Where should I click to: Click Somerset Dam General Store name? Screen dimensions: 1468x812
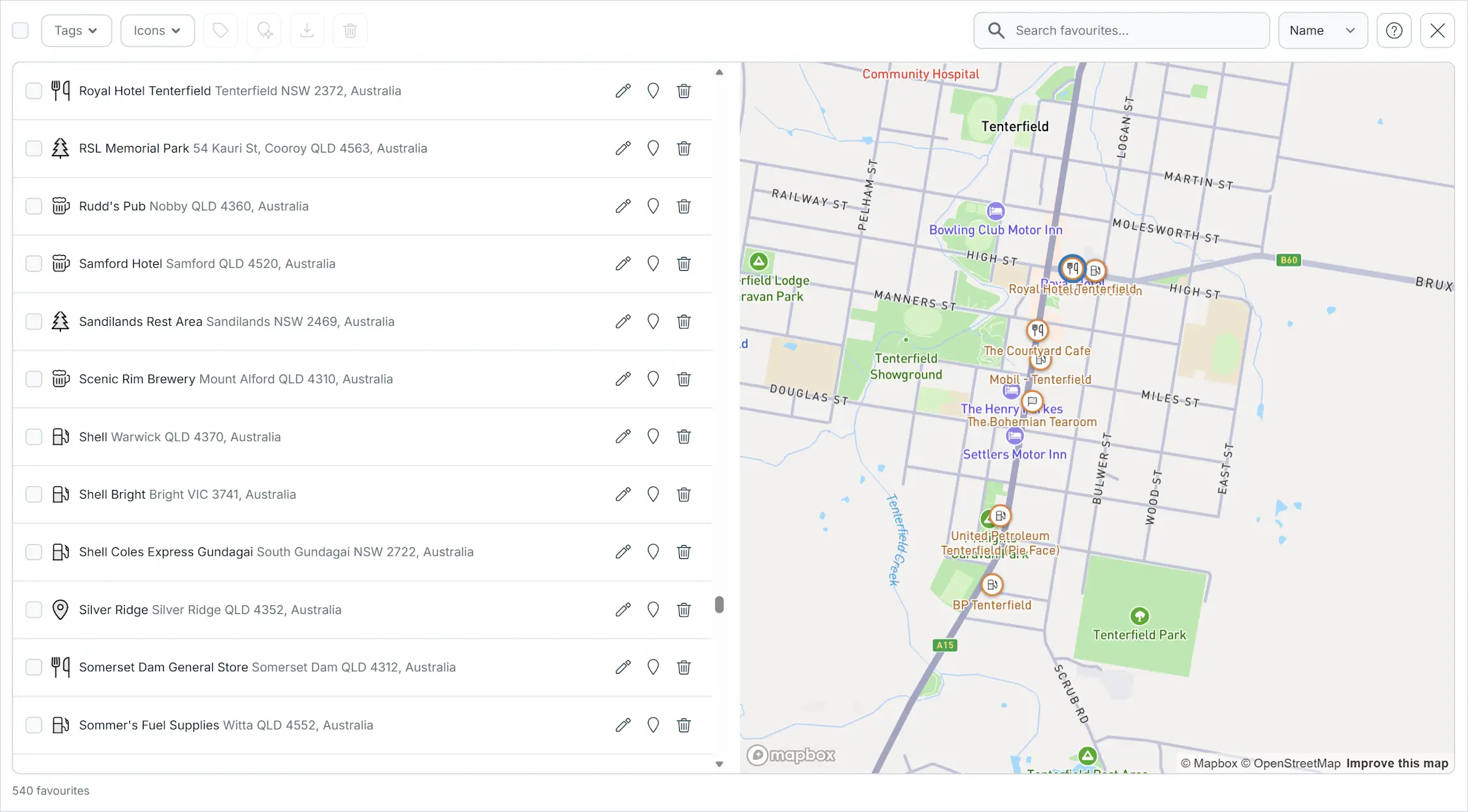pos(164,667)
